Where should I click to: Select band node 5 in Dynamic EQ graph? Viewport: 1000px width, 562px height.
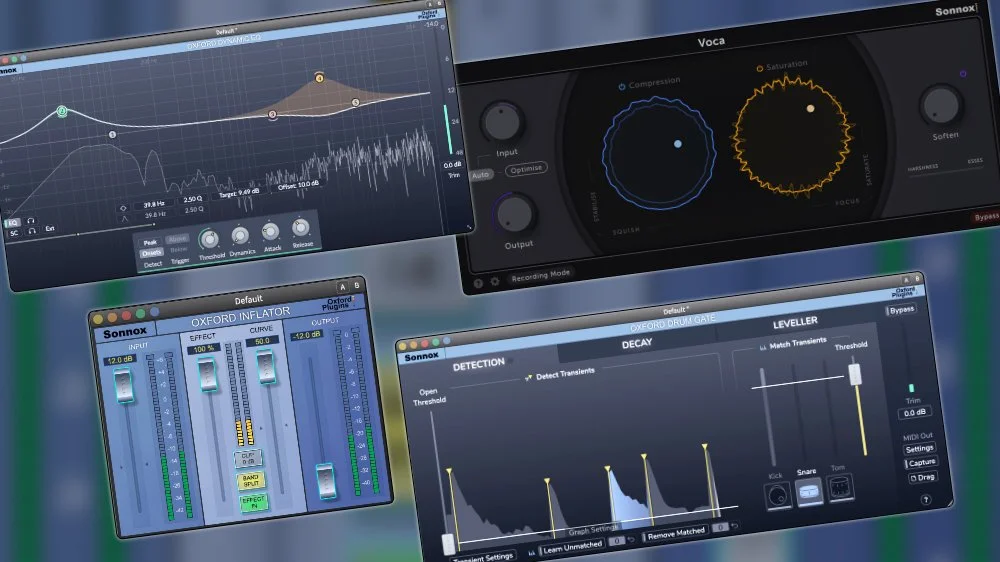pos(355,102)
